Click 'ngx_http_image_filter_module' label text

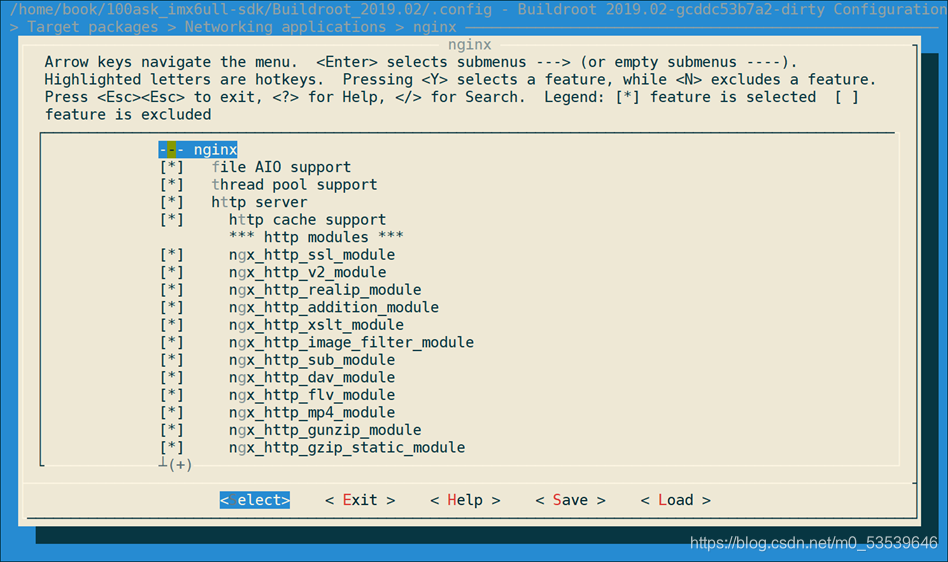tap(351, 342)
